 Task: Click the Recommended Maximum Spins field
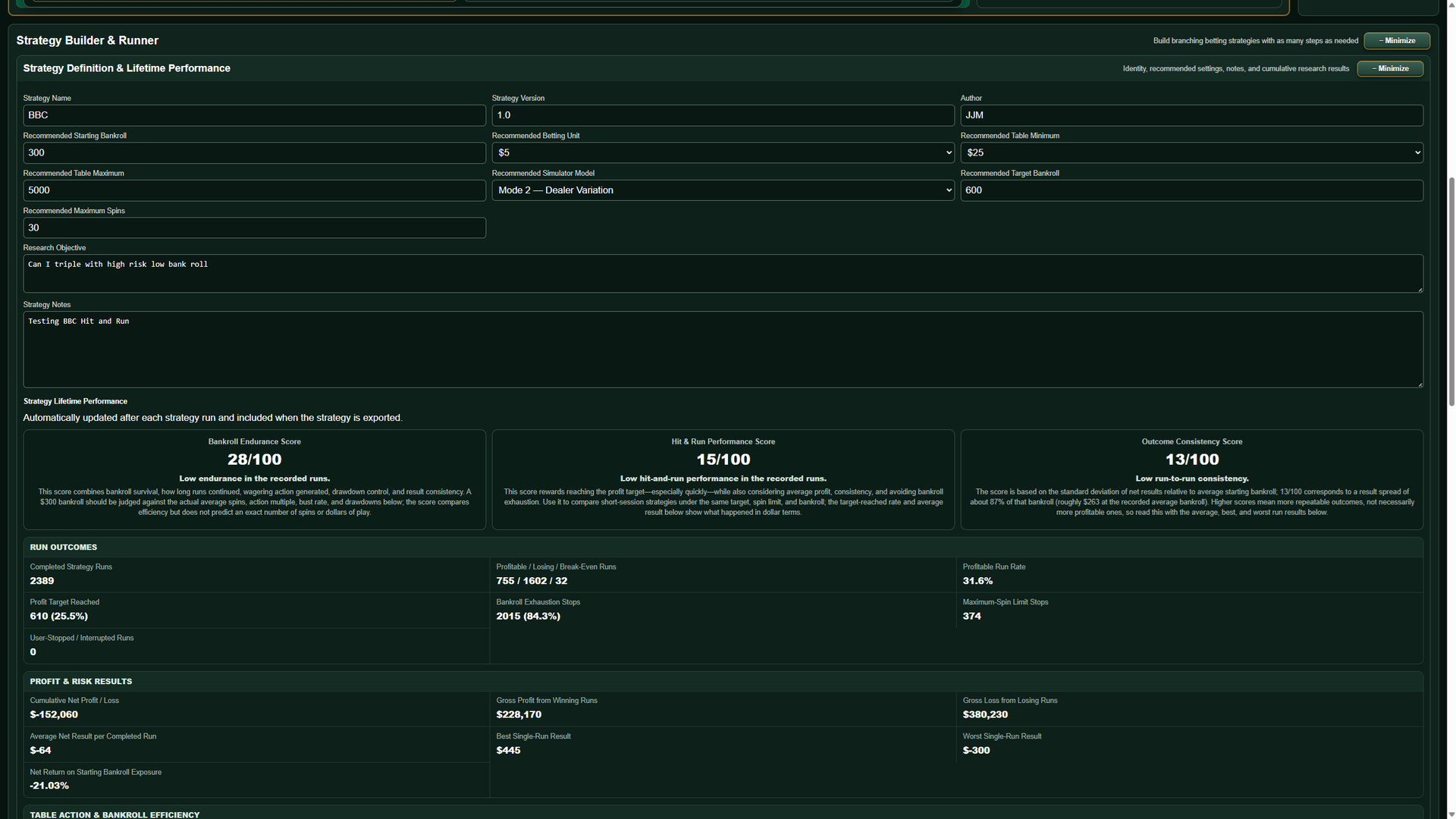pos(254,228)
